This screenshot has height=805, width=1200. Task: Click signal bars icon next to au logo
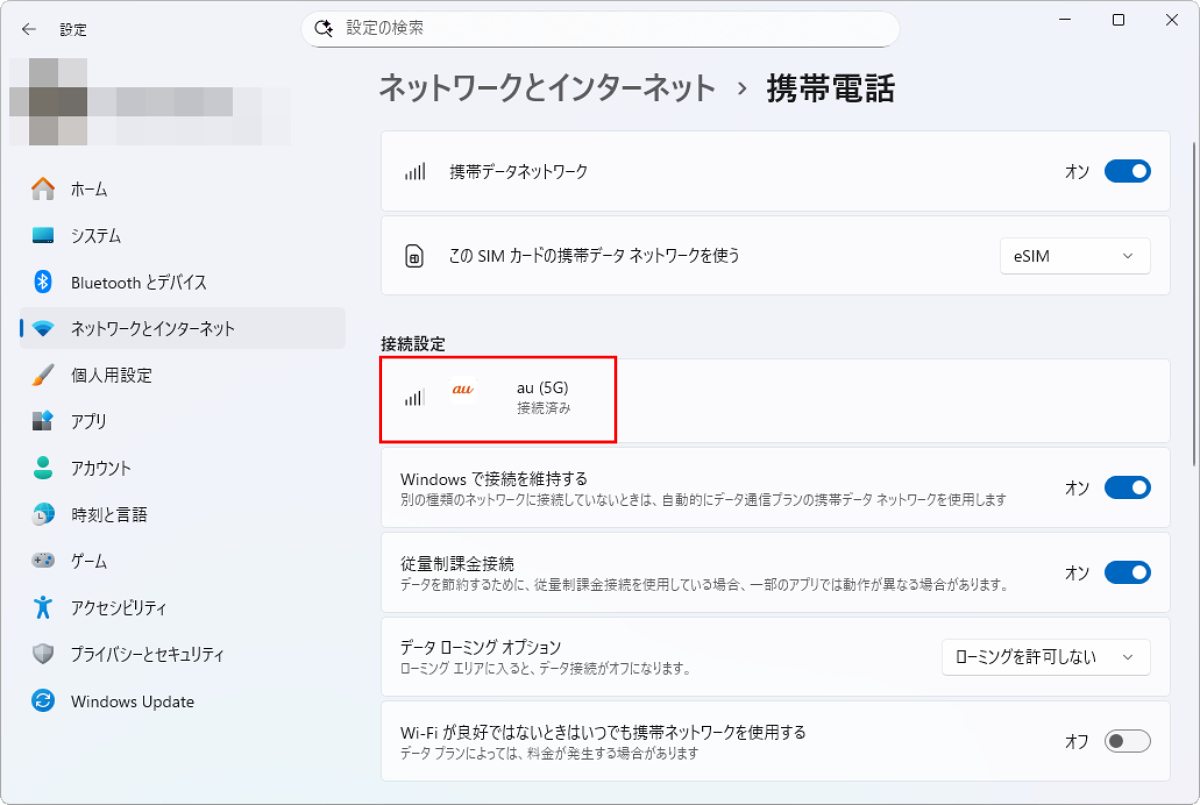pyautogui.click(x=414, y=397)
